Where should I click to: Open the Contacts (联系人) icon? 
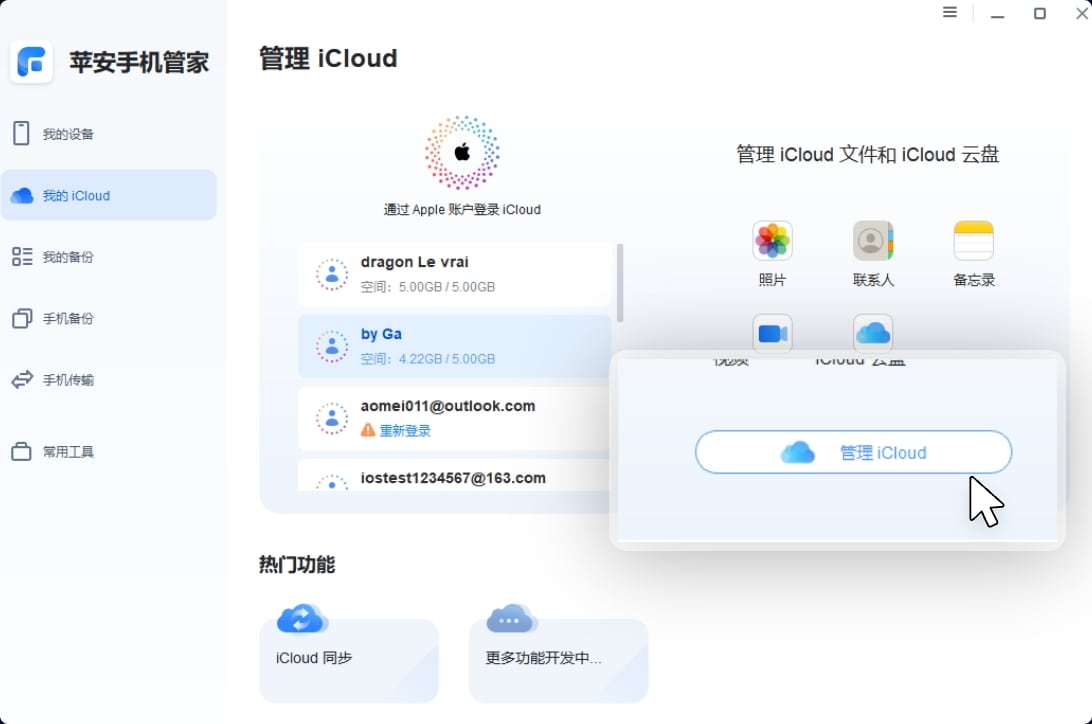pos(873,242)
